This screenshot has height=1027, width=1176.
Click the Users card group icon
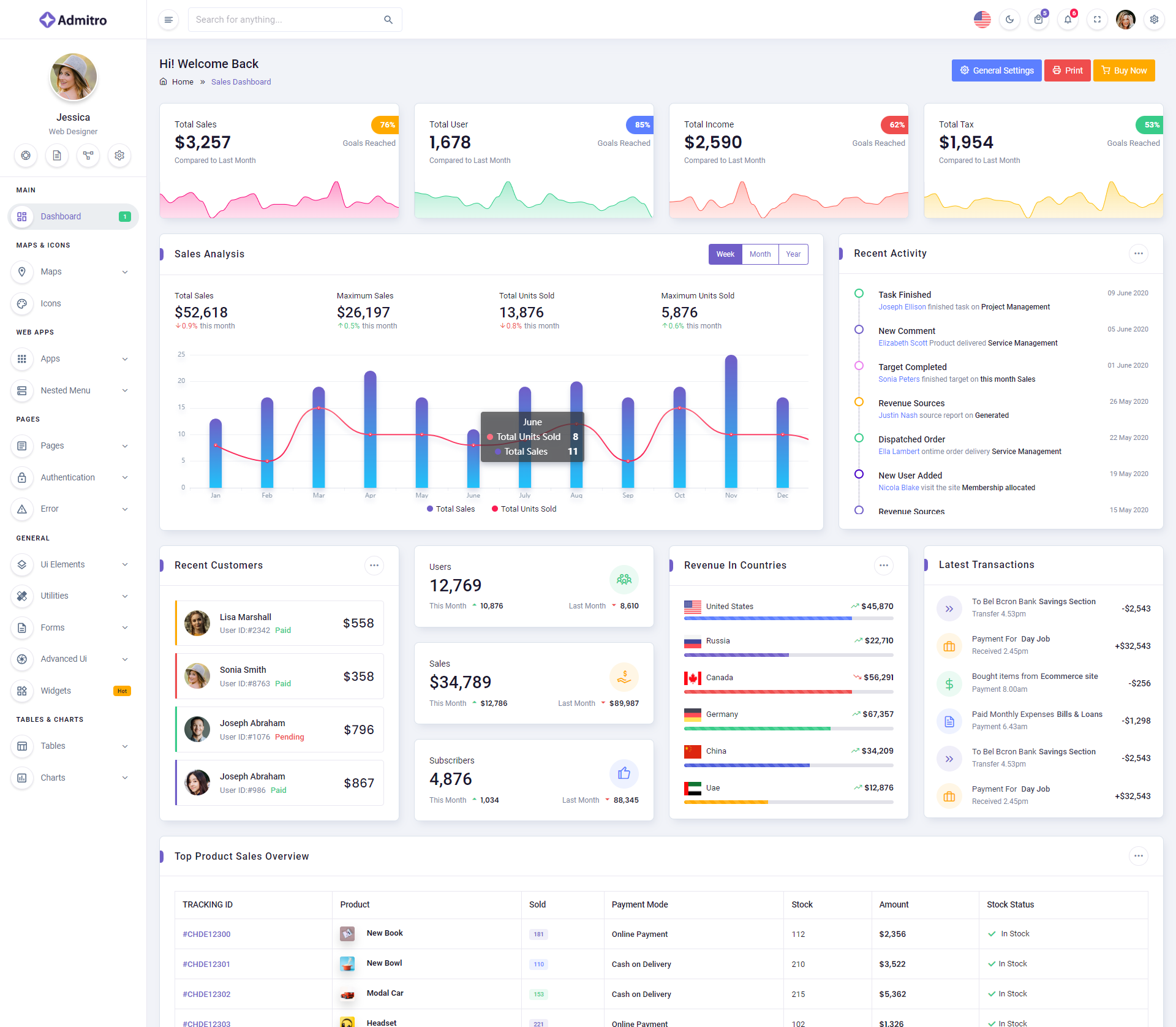[624, 580]
